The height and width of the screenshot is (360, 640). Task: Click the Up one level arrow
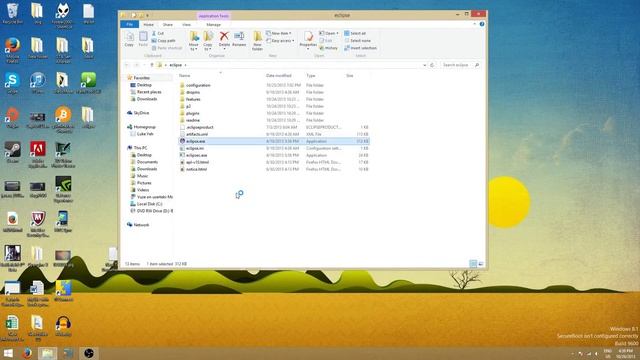pyautogui.click(x=152, y=65)
